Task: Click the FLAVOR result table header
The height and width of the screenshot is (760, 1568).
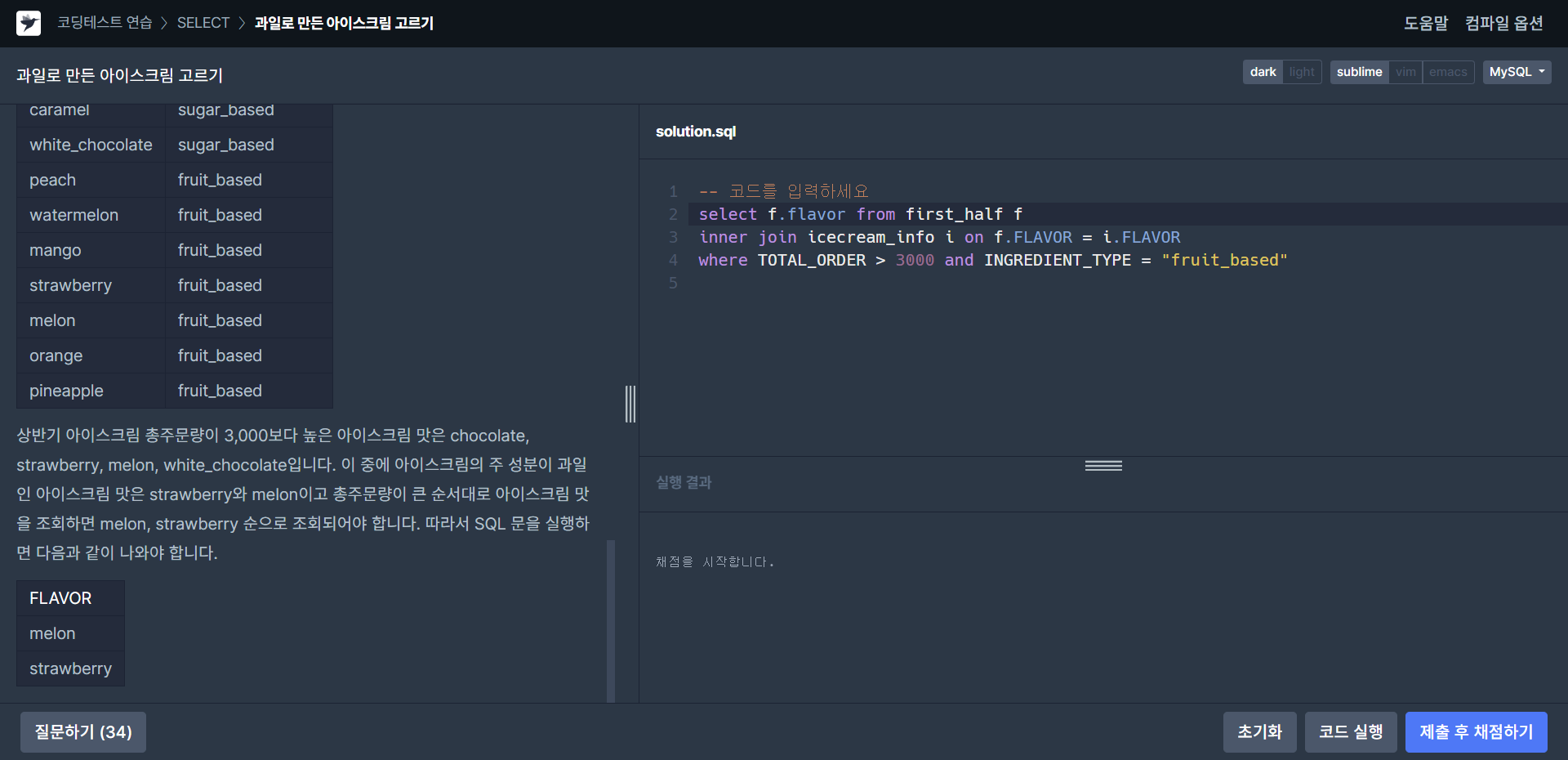Action: click(x=70, y=598)
